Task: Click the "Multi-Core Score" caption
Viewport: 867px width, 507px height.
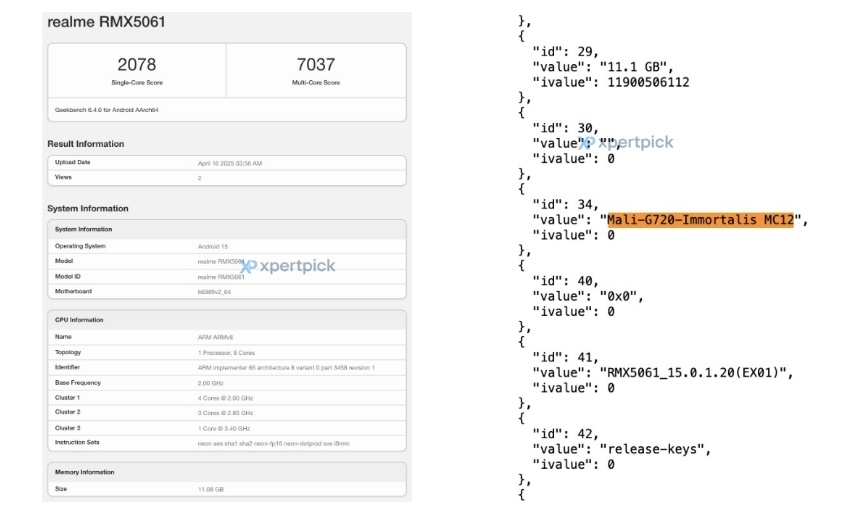Action: click(x=316, y=82)
